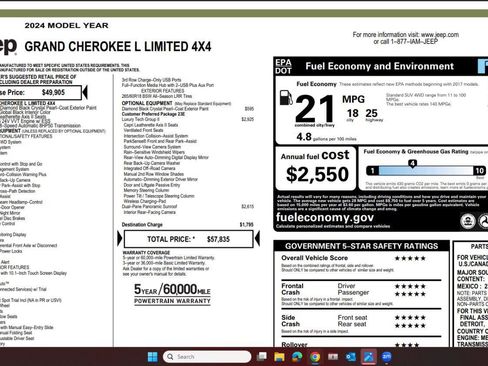The height and width of the screenshot is (366, 488).
Task: Launch File Explorer from the taskbar
Action: [x=279, y=357]
